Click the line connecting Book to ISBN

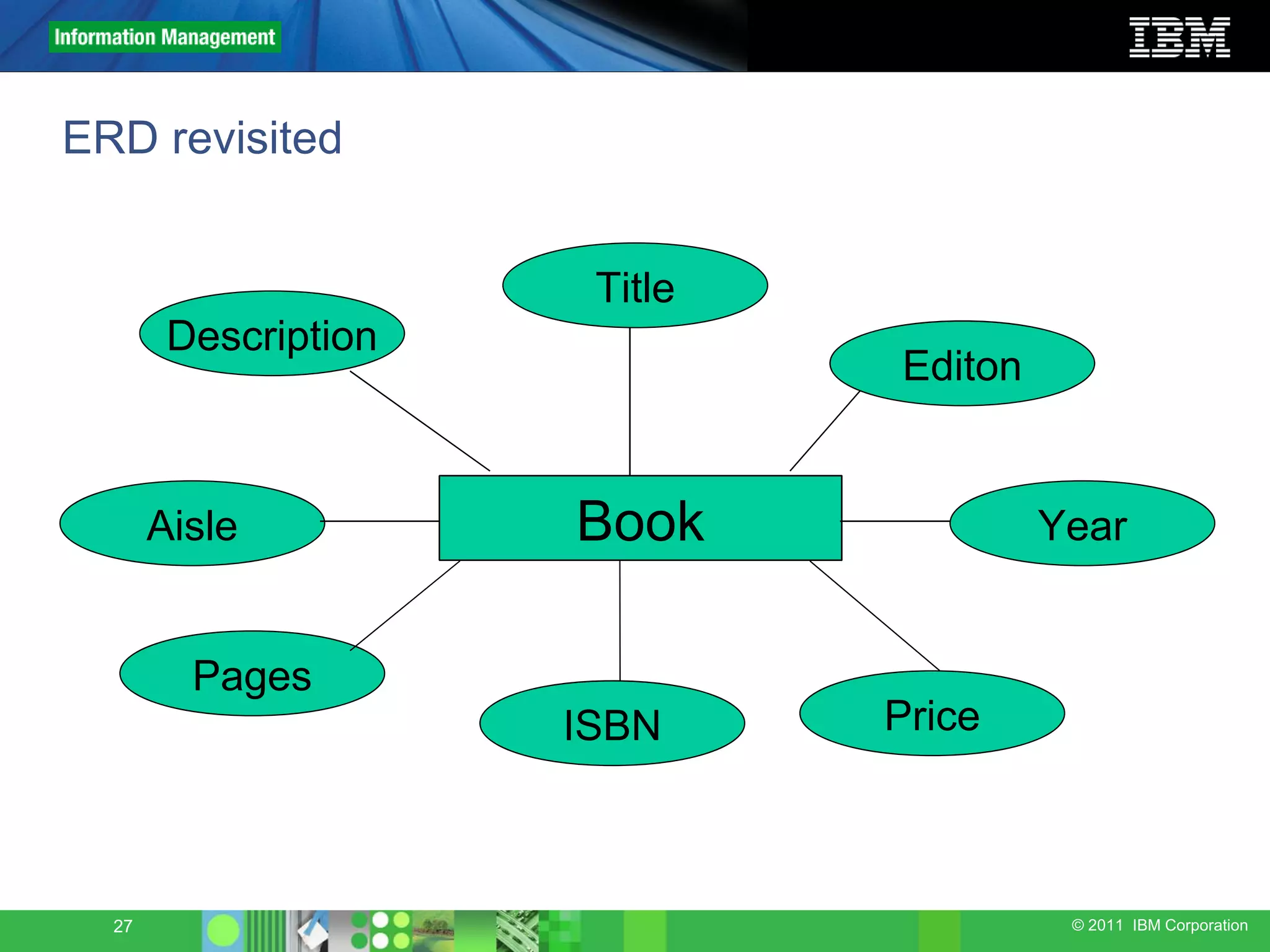click(x=619, y=620)
